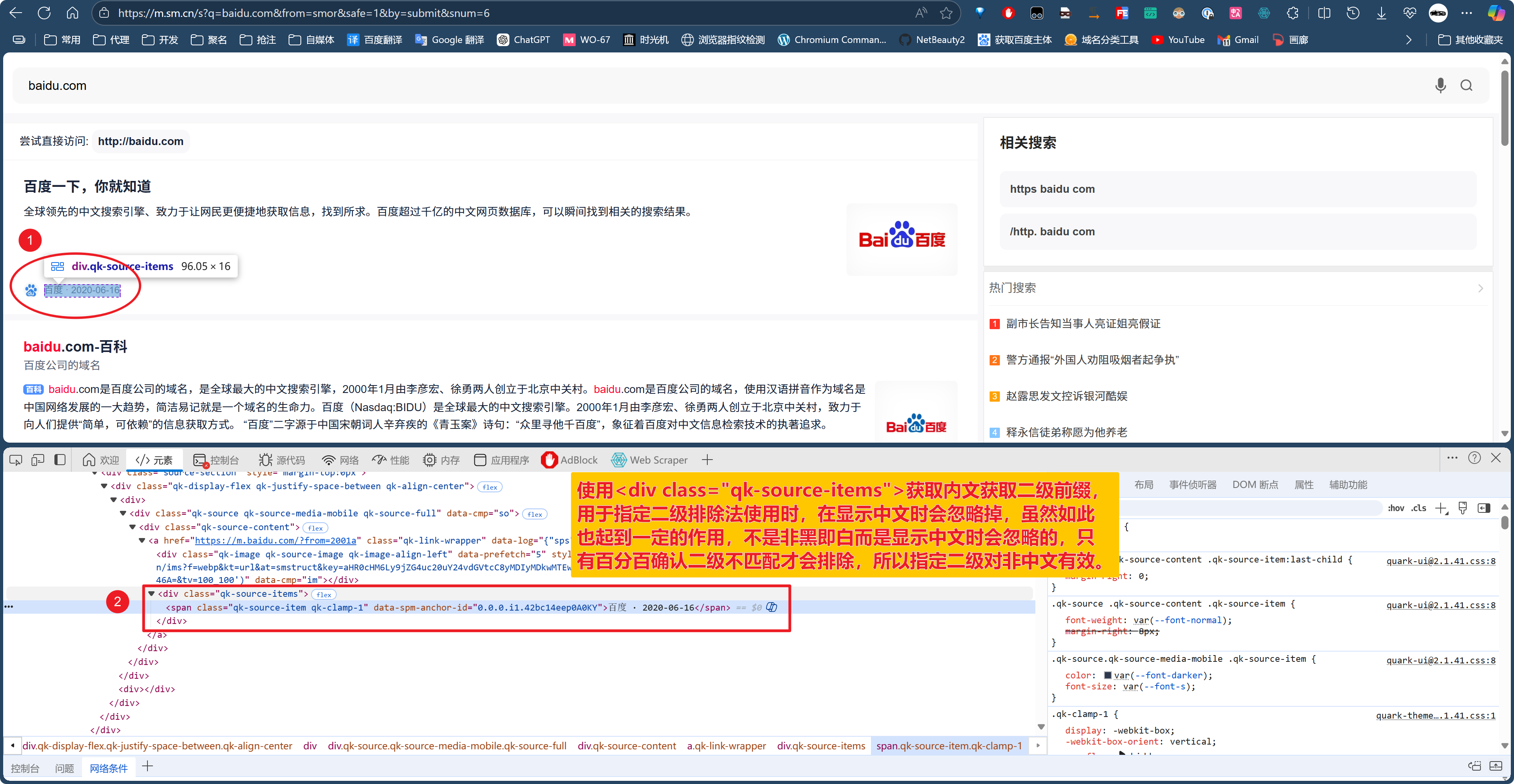The image size is (1514, 784).
Task: Collapse the qk-display-flex div node
Action: click(x=104, y=486)
